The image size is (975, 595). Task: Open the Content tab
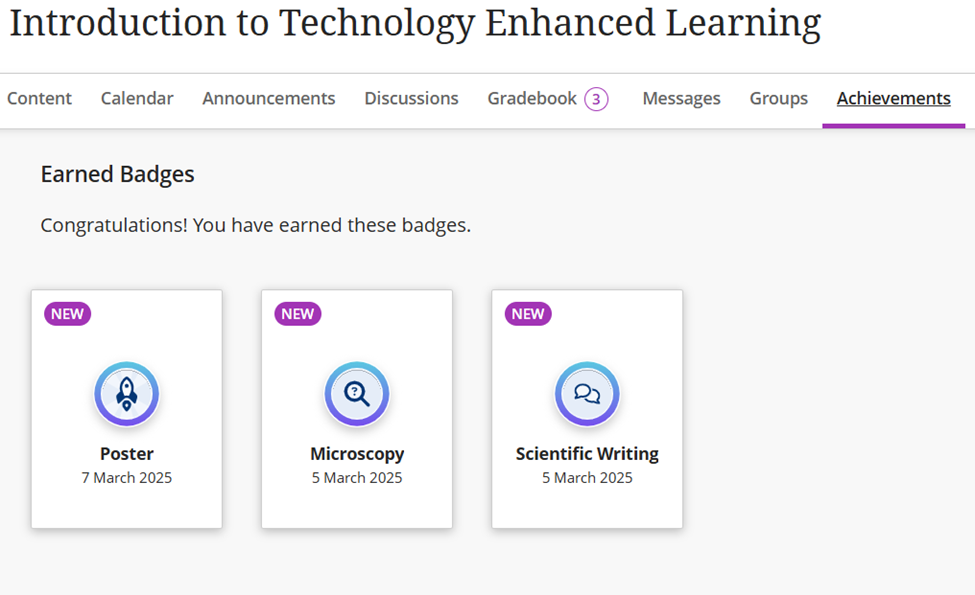point(39,98)
